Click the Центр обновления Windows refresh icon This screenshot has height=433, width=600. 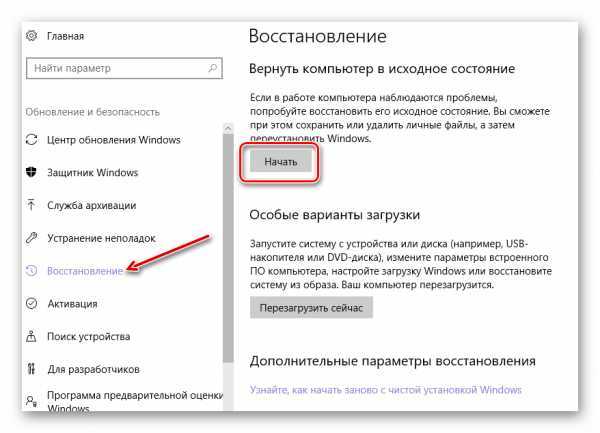(x=31, y=140)
